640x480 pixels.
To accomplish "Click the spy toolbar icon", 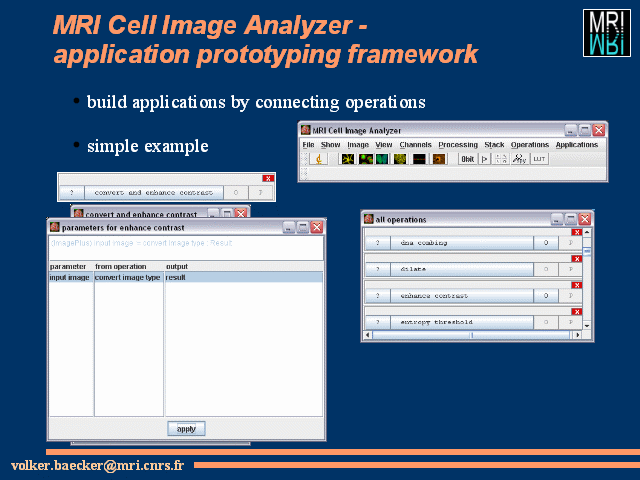I will tap(519, 159).
